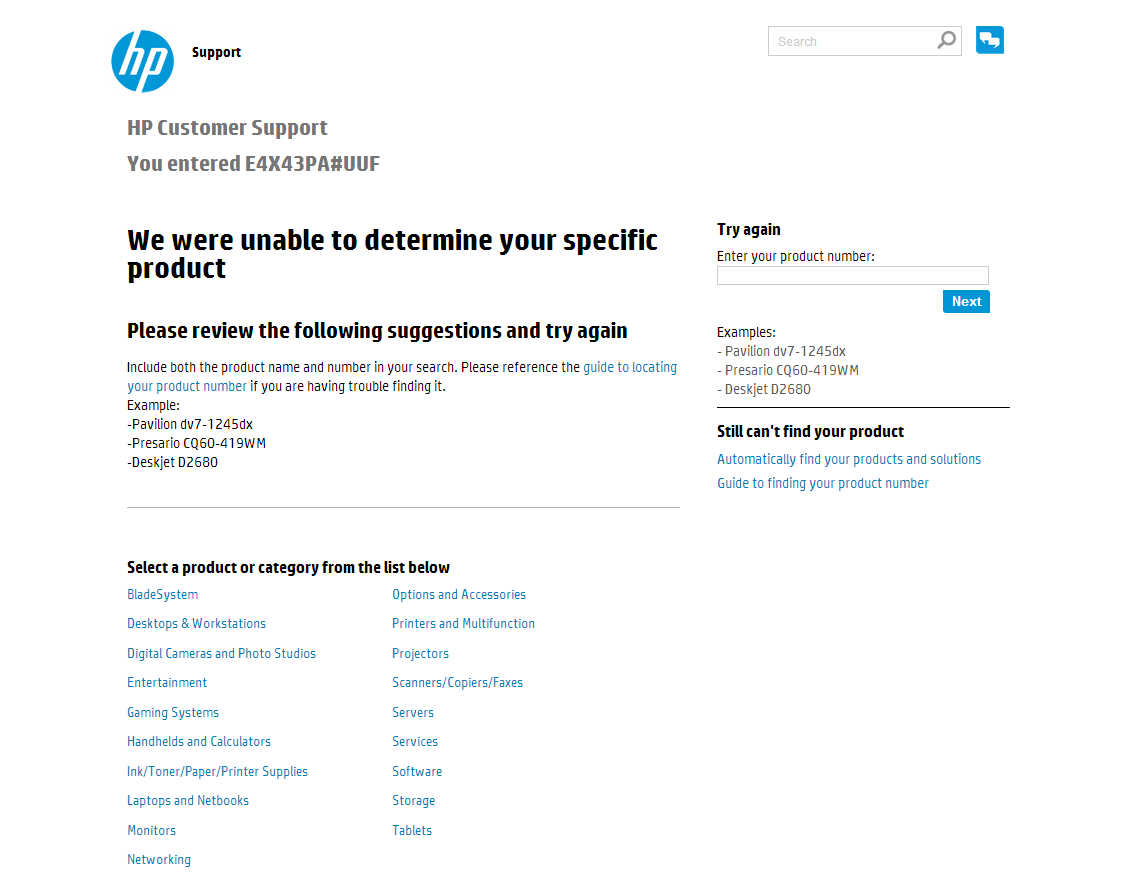Open Guide to finding your product number
1128x881 pixels.
click(823, 483)
